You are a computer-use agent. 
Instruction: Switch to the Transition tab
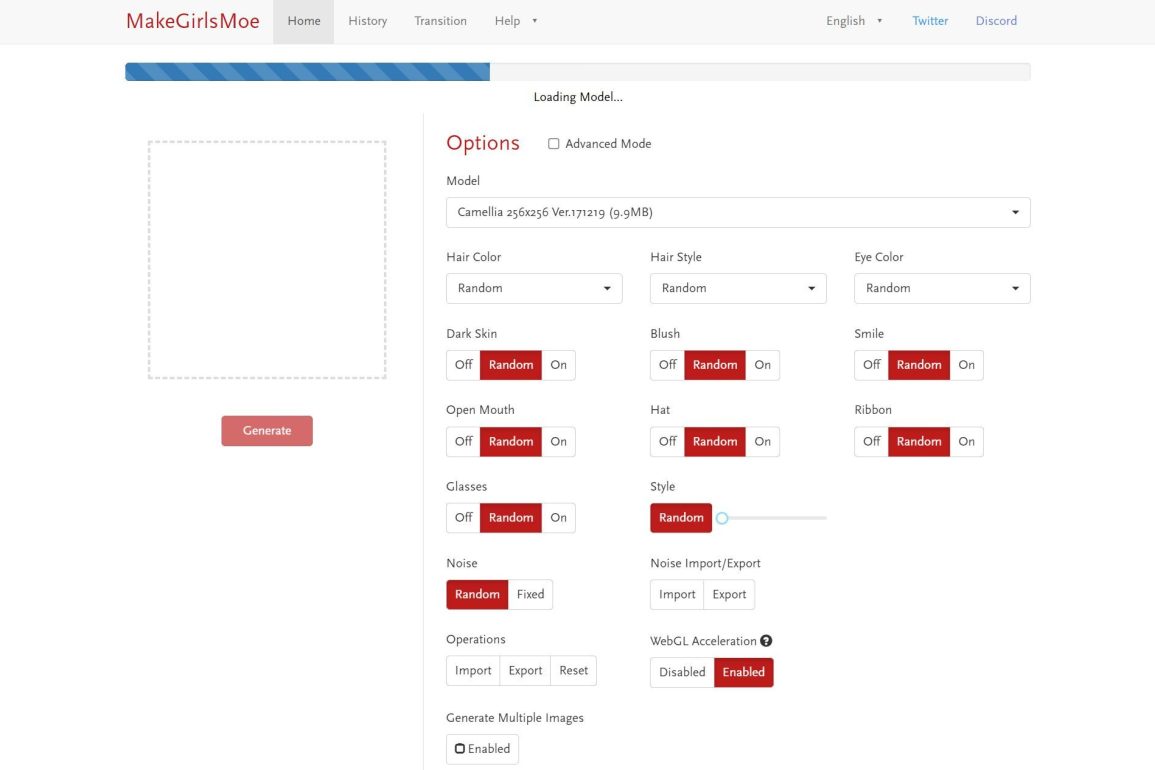pos(440,21)
